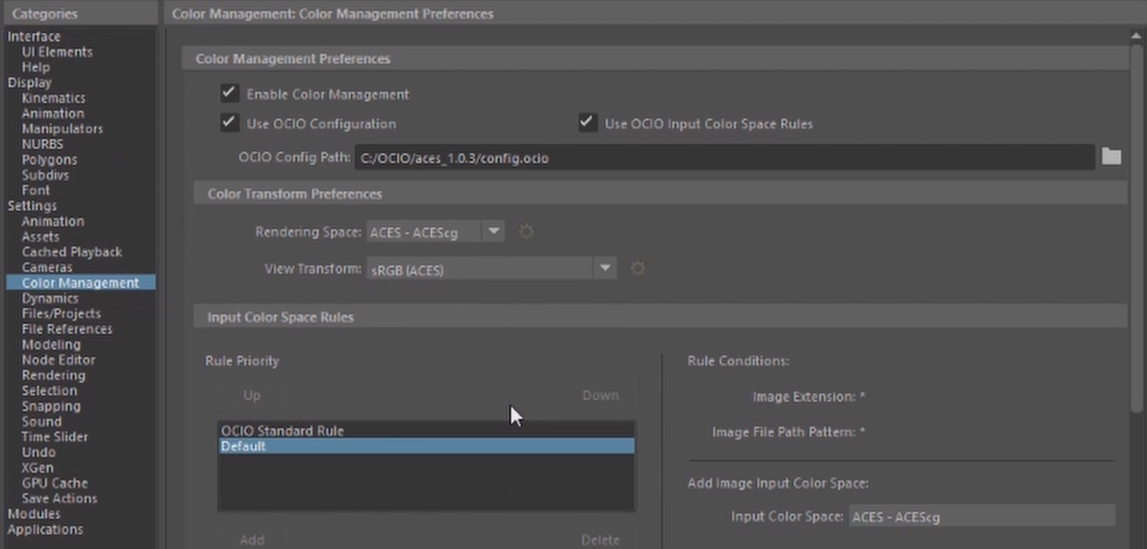Move rule Down in priority
Image resolution: width=1147 pixels, height=549 pixels.
pos(601,395)
